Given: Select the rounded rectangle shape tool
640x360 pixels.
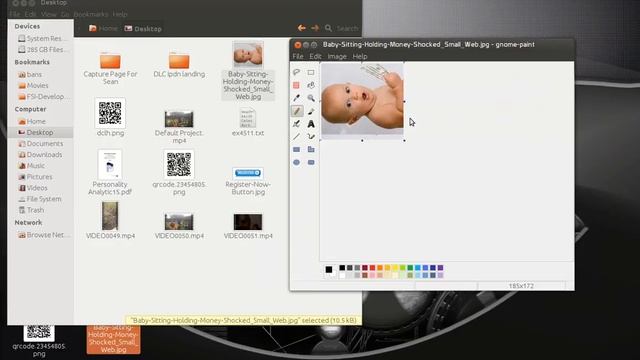Looking at the screenshot, I should pyautogui.click(x=311, y=162).
